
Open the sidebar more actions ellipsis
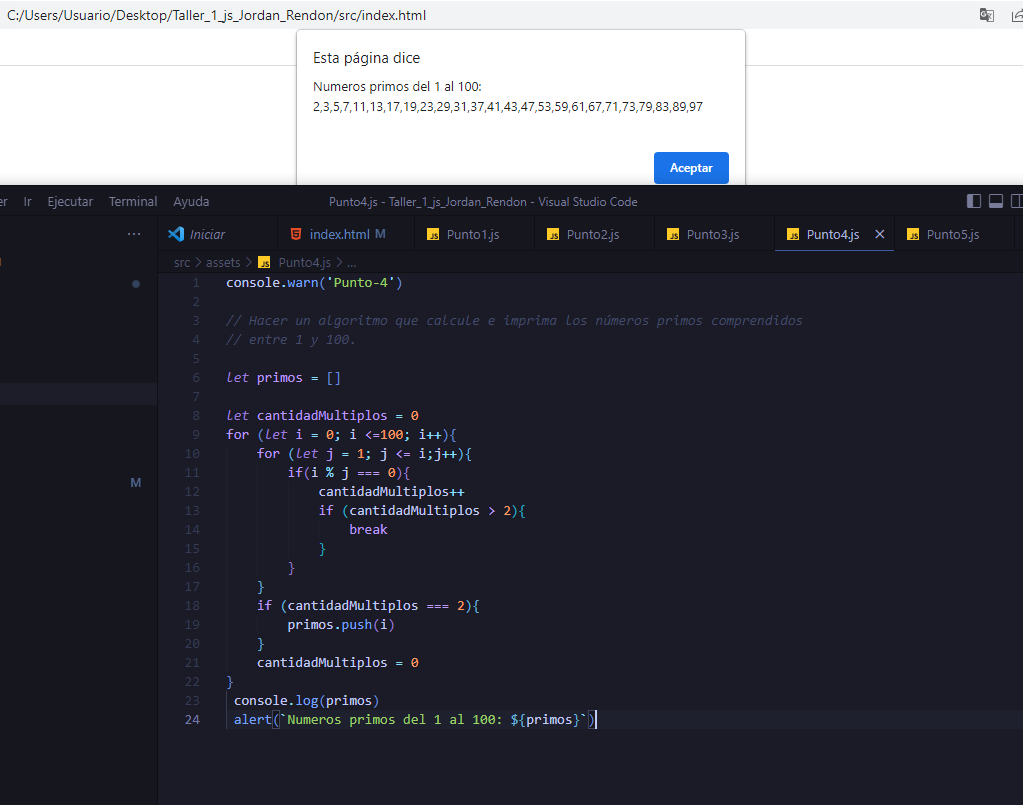point(134,234)
